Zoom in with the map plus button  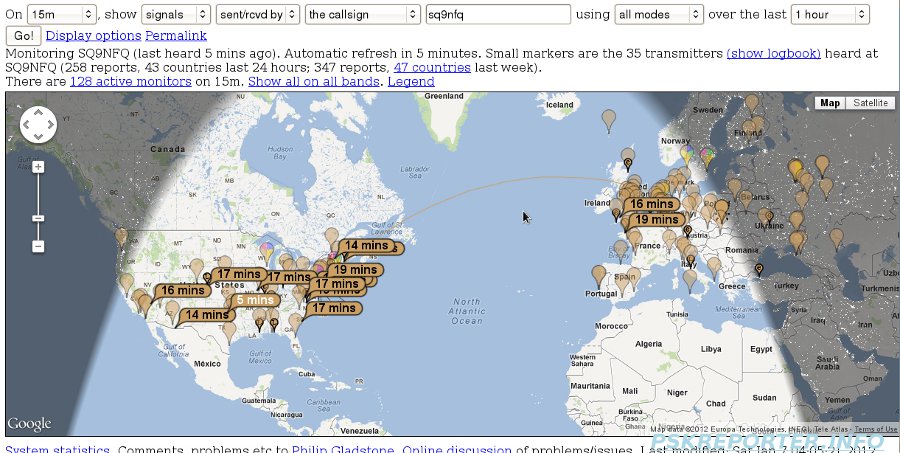pyautogui.click(x=38, y=167)
